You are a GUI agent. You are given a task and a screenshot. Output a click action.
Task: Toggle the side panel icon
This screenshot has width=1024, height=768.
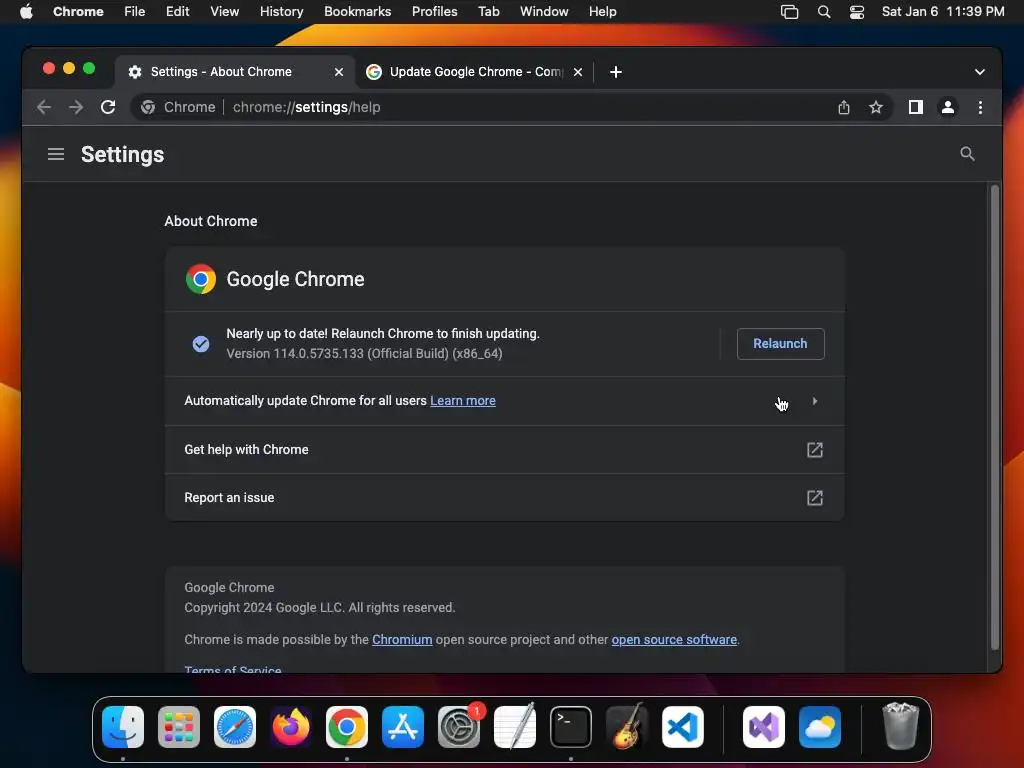[x=916, y=107]
